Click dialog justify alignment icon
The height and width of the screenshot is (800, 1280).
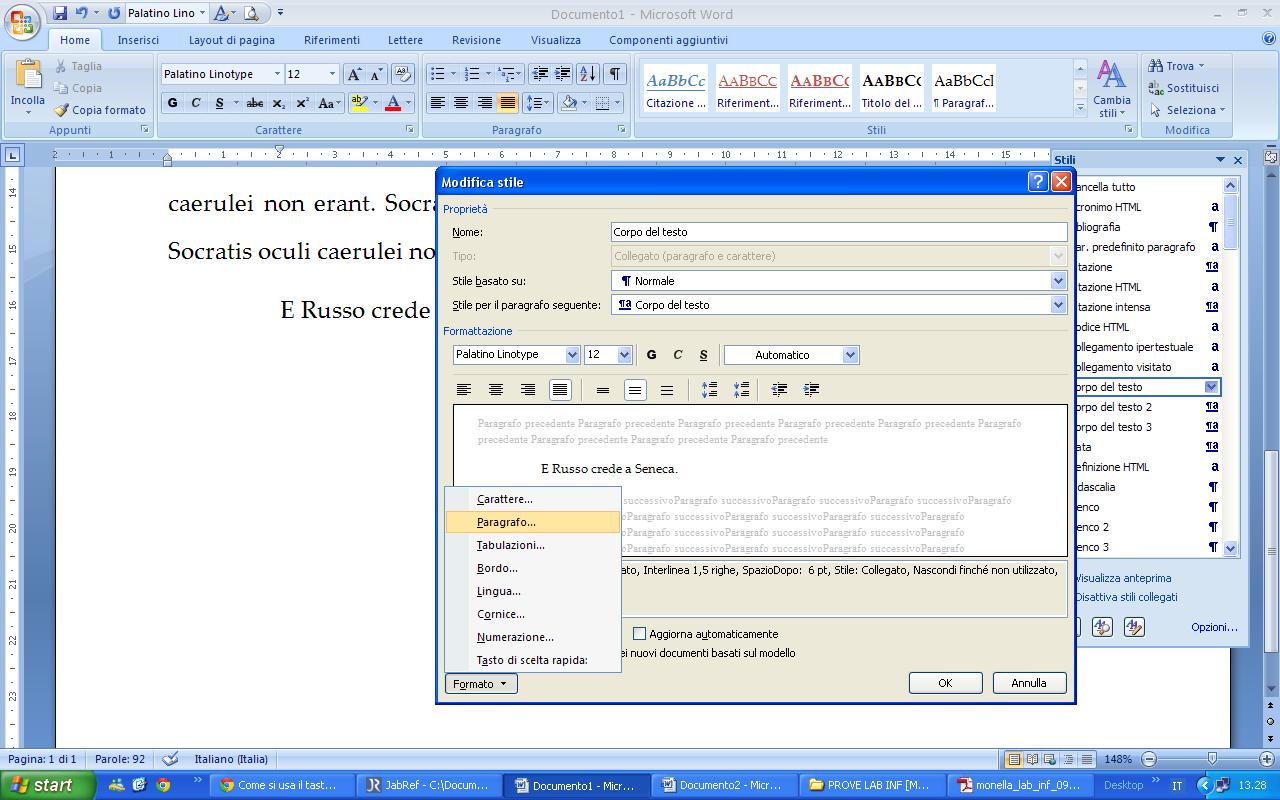(x=560, y=390)
